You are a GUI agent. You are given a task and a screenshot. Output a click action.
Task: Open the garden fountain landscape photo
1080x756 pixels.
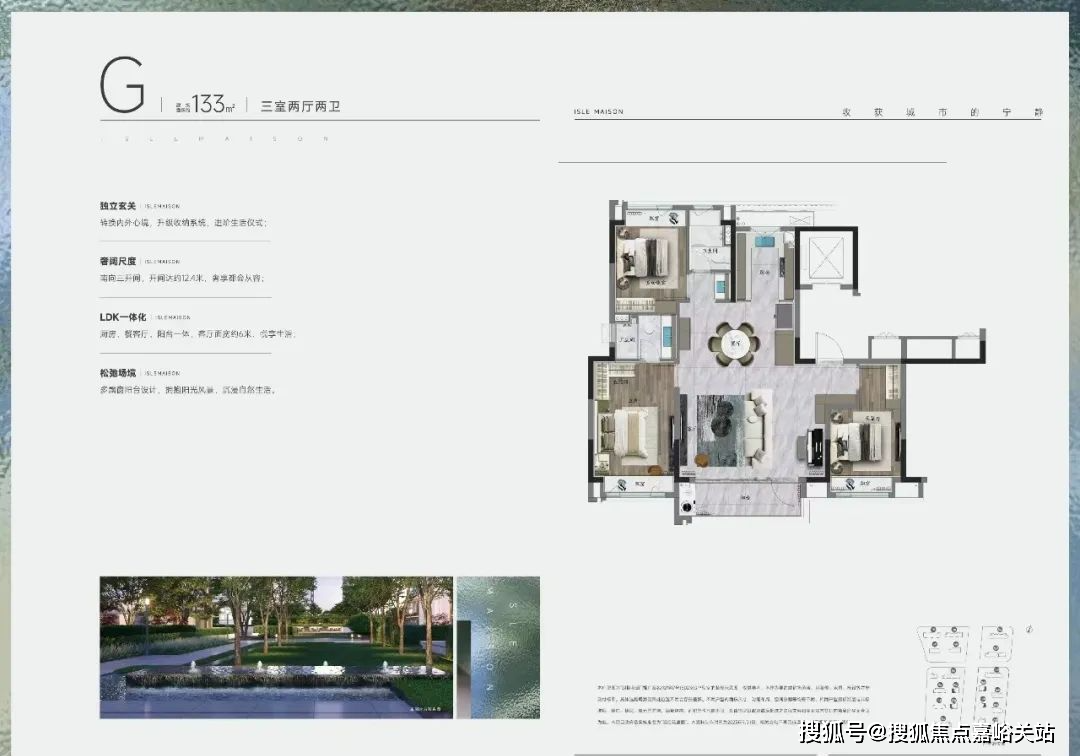(x=276, y=647)
